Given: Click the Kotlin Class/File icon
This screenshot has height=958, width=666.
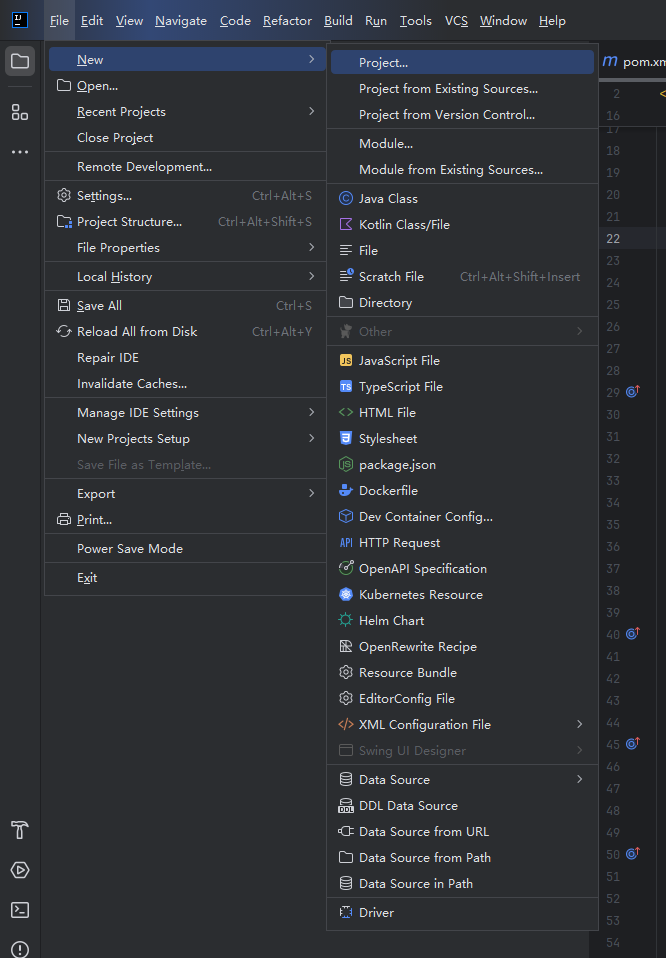Looking at the screenshot, I should [x=346, y=224].
